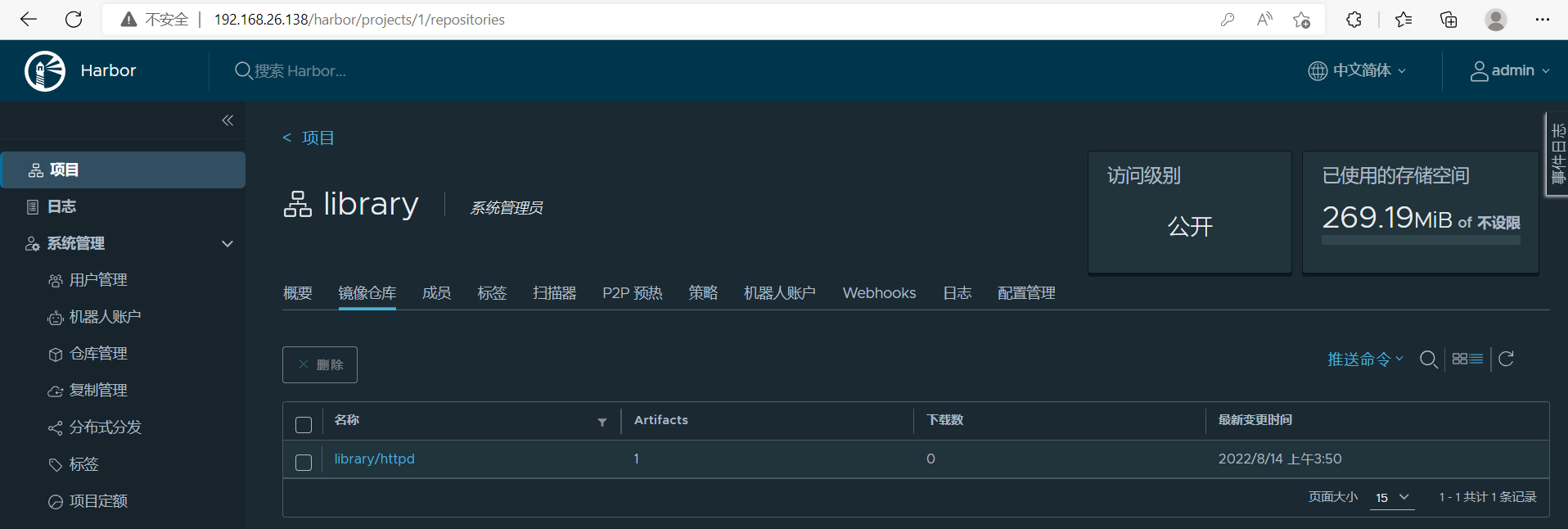This screenshot has height=529, width=1568.
Task: Open the 机器人账户 project tab
Action: click(780, 293)
